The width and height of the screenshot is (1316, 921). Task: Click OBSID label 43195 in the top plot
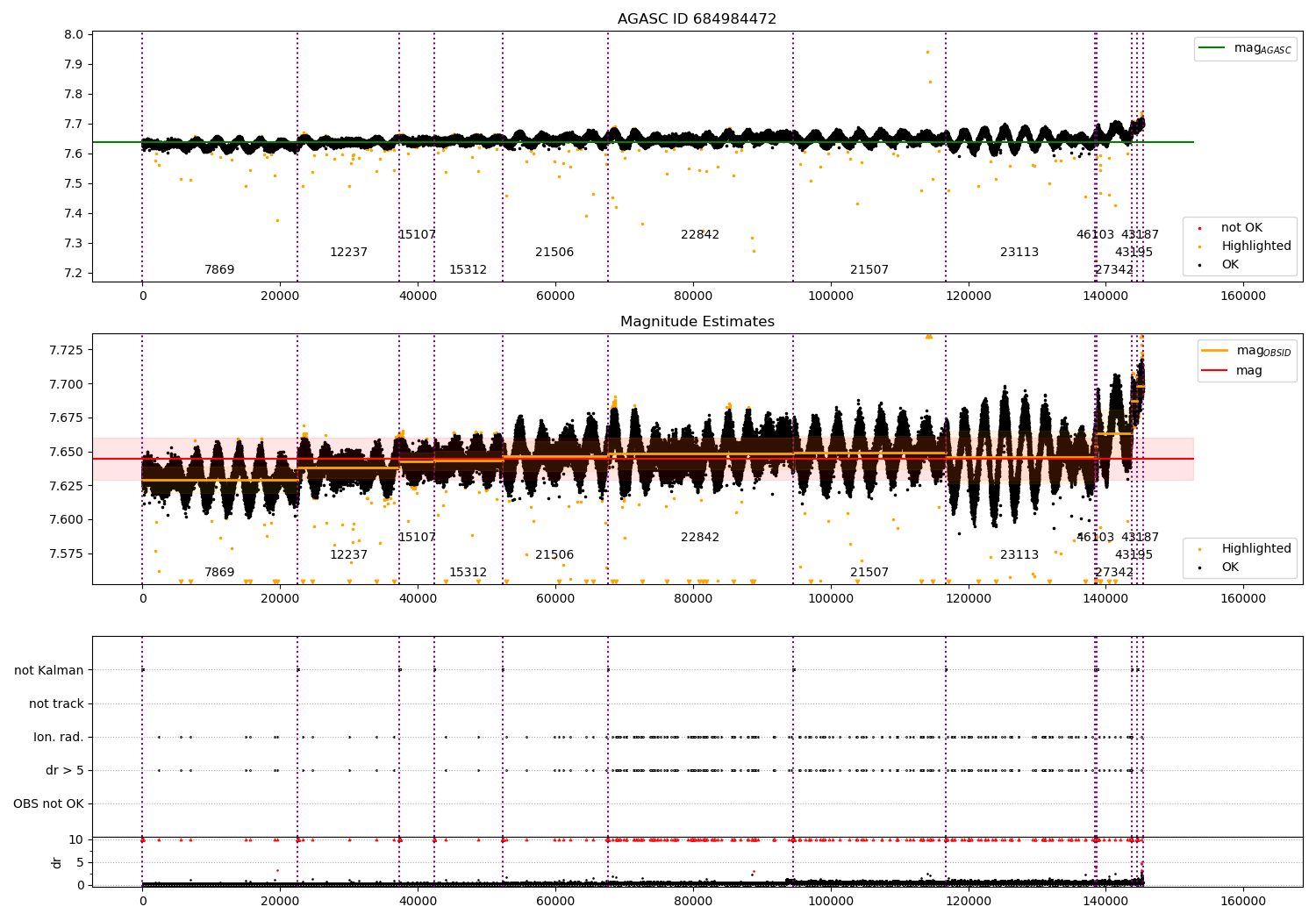1134,253
